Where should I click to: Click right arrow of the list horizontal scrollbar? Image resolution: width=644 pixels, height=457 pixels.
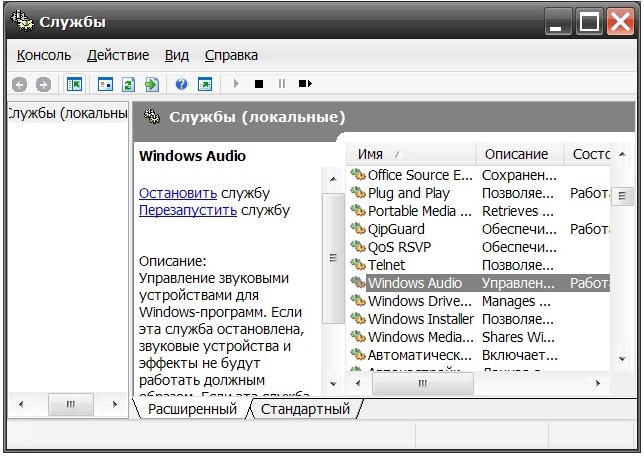pyautogui.click(x=598, y=383)
